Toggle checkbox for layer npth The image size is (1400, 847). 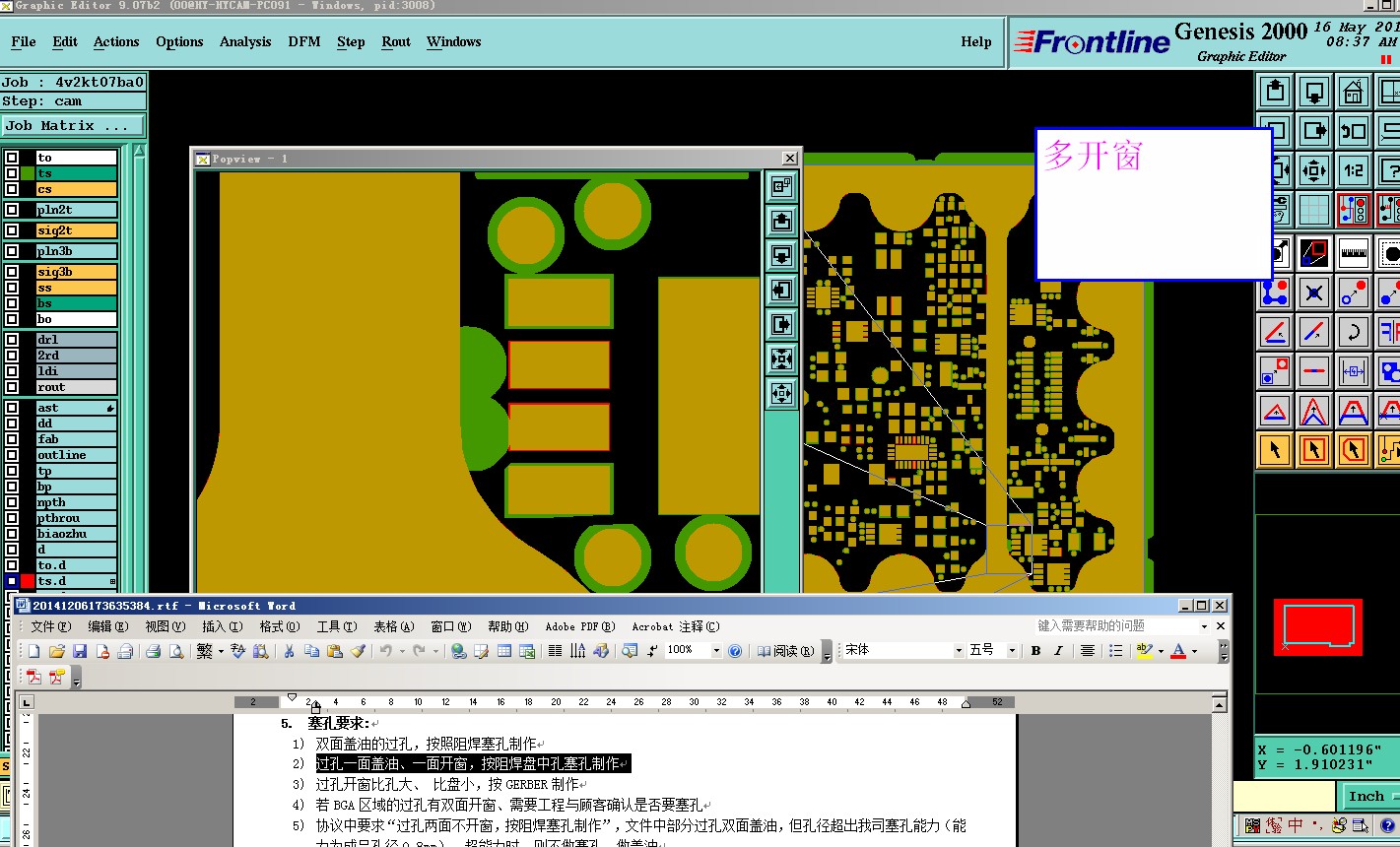click(x=12, y=502)
